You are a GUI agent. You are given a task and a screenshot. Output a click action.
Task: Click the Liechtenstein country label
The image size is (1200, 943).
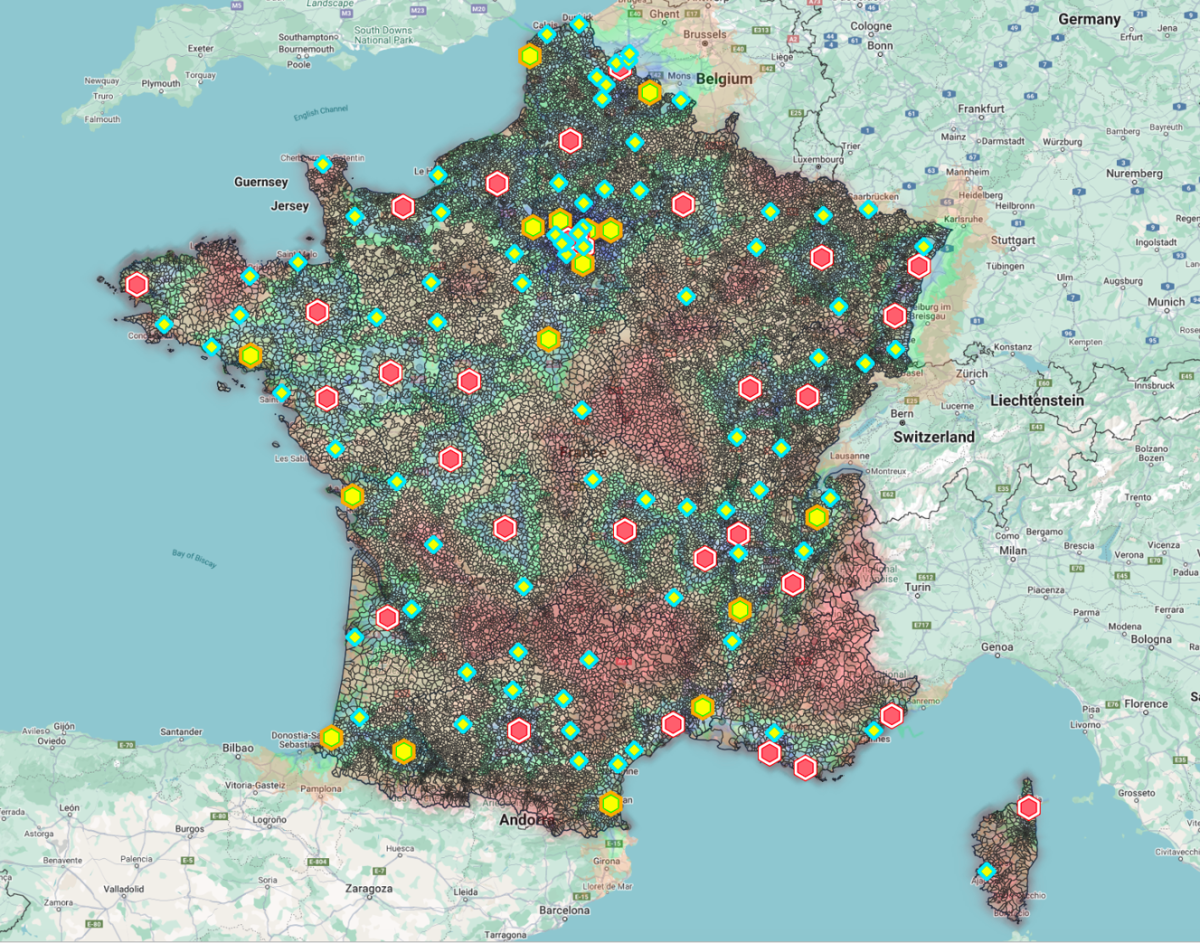[1037, 400]
